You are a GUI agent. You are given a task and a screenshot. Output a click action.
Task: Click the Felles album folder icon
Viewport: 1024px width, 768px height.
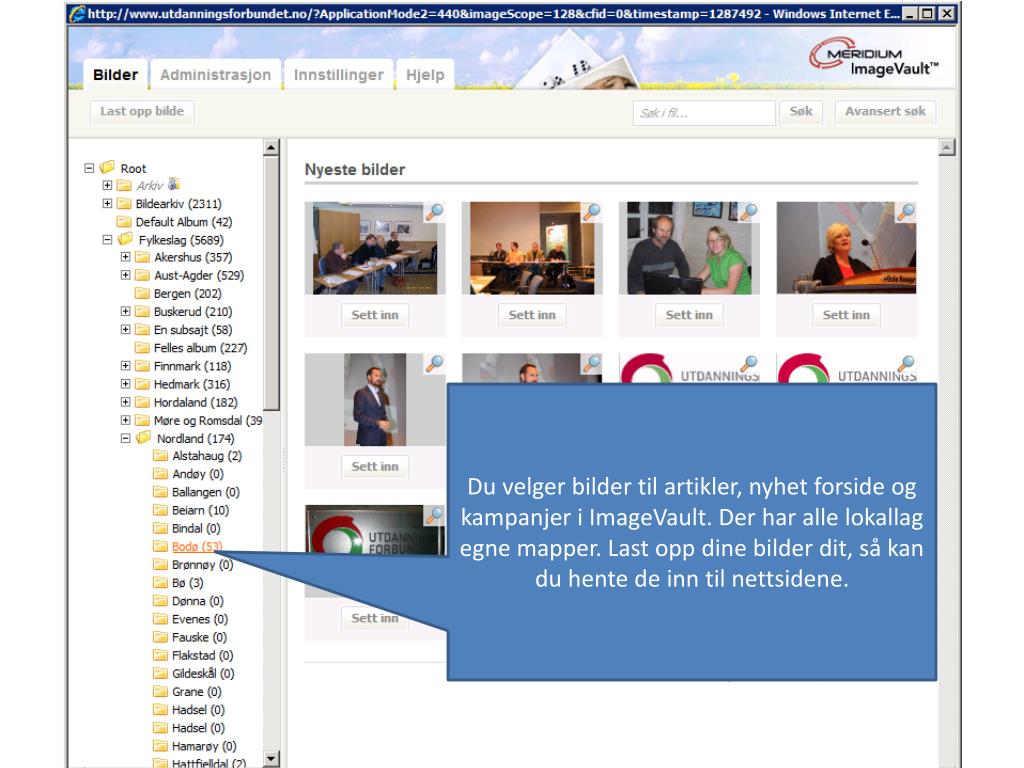(x=142, y=347)
